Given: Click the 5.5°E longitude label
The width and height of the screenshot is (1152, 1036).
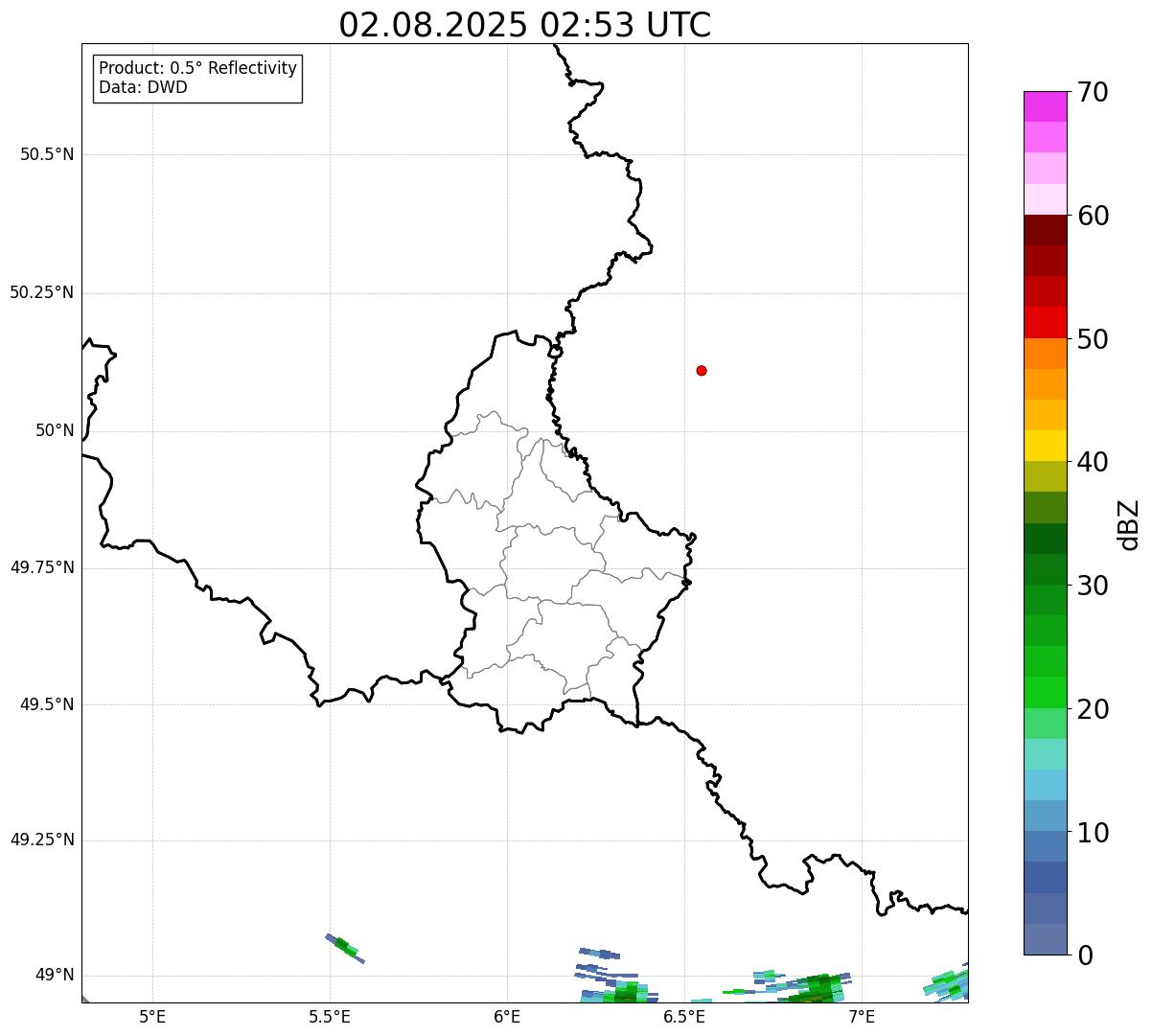Looking at the screenshot, I should point(330,1016).
